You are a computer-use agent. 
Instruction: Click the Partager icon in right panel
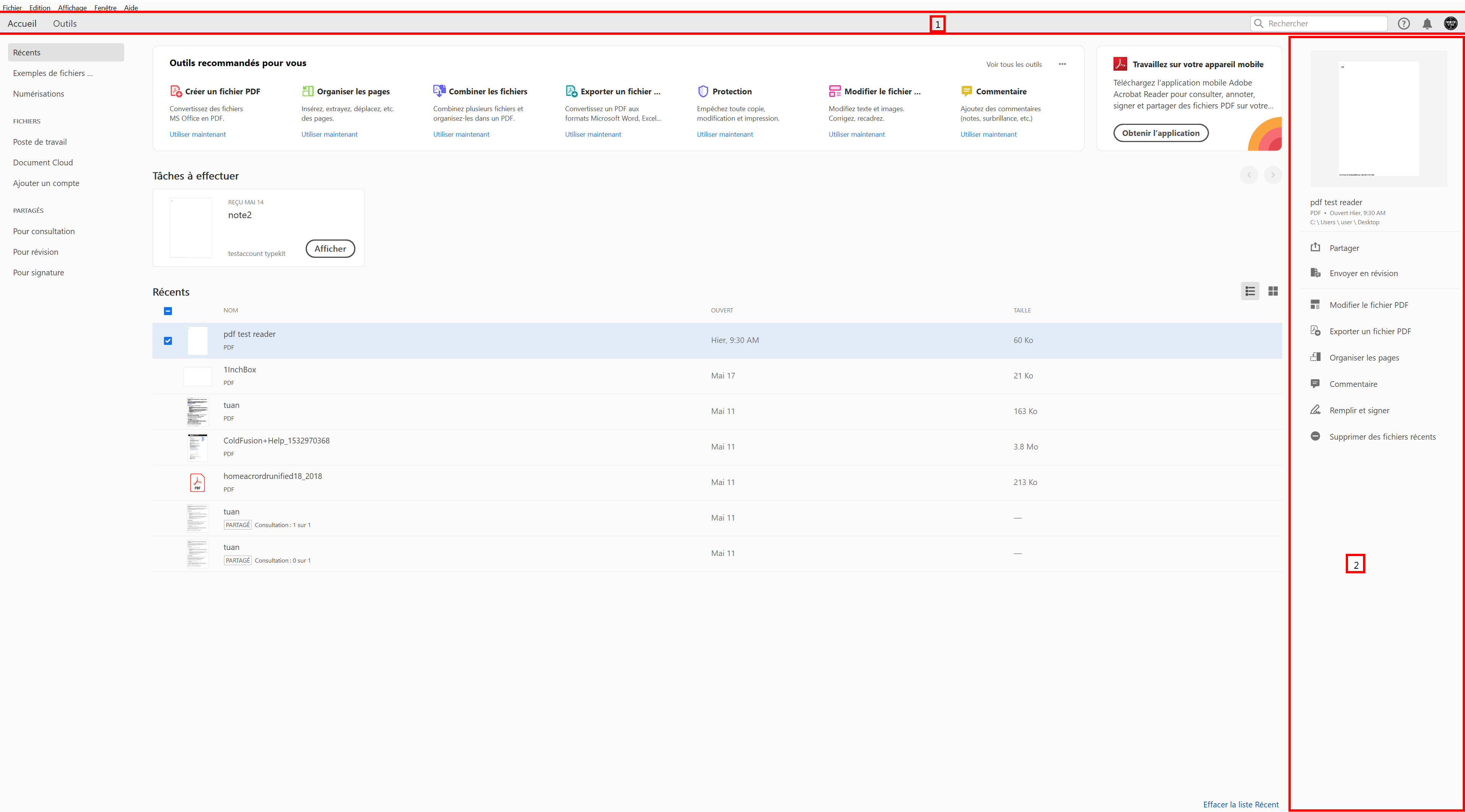pyautogui.click(x=1316, y=247)
